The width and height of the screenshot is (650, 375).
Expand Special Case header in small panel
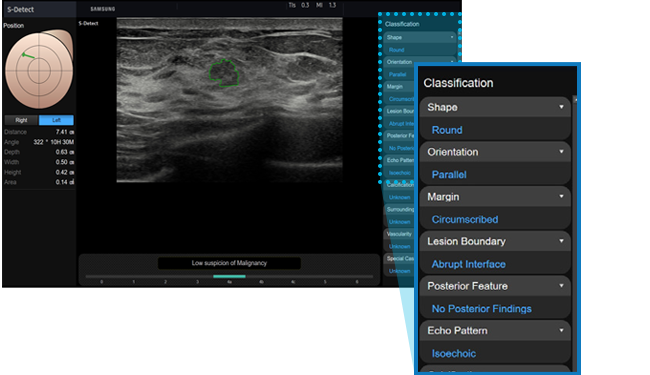[x=399, y=258]
